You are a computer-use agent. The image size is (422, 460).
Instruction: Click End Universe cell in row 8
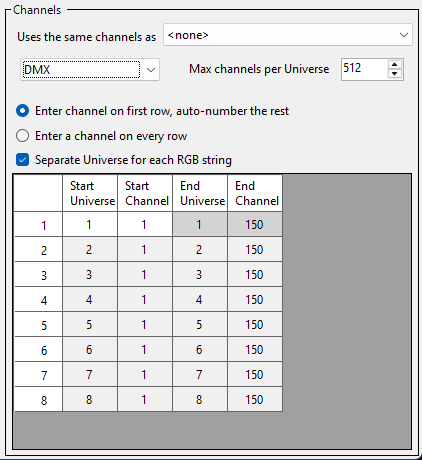(200, 400)
